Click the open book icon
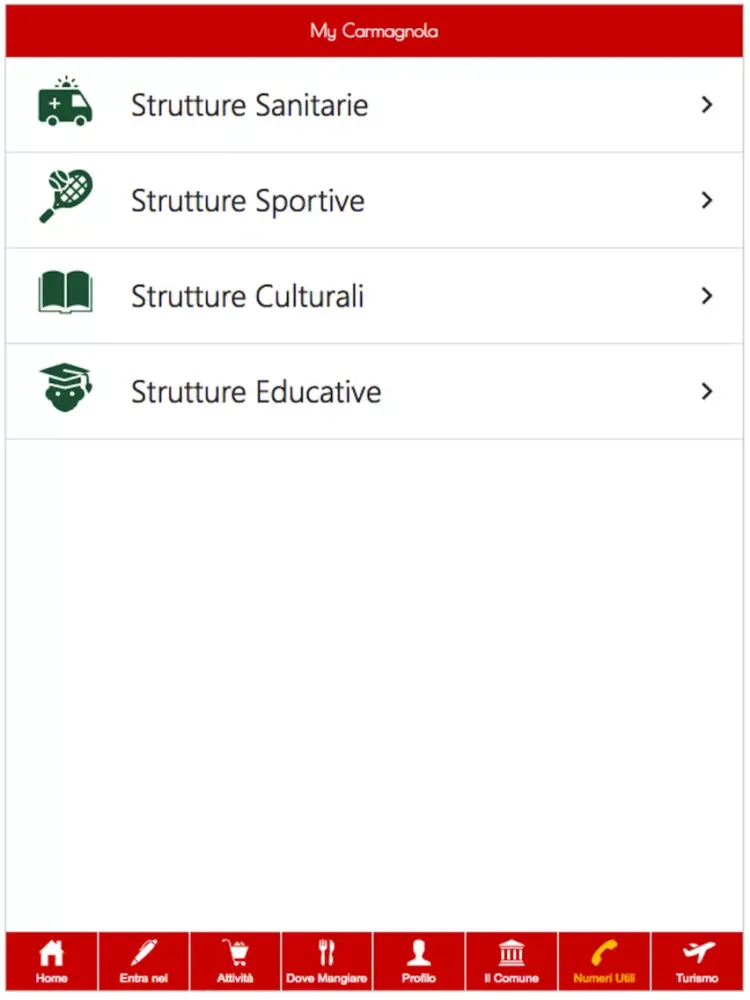The height and width of the screenshot is (1000, 750). point(65,292)
